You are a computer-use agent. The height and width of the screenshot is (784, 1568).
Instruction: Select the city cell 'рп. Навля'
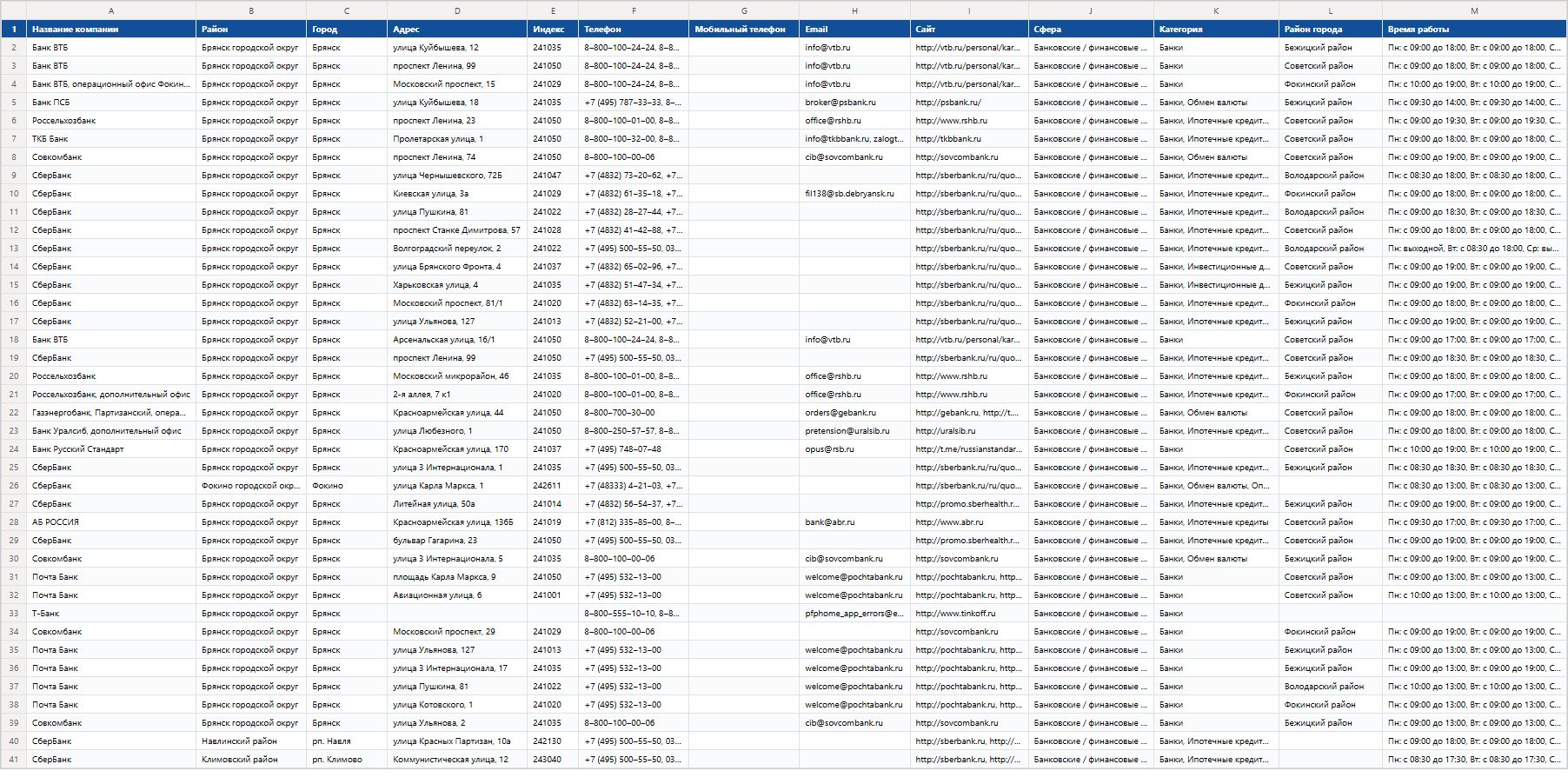(x=347, y=741)
